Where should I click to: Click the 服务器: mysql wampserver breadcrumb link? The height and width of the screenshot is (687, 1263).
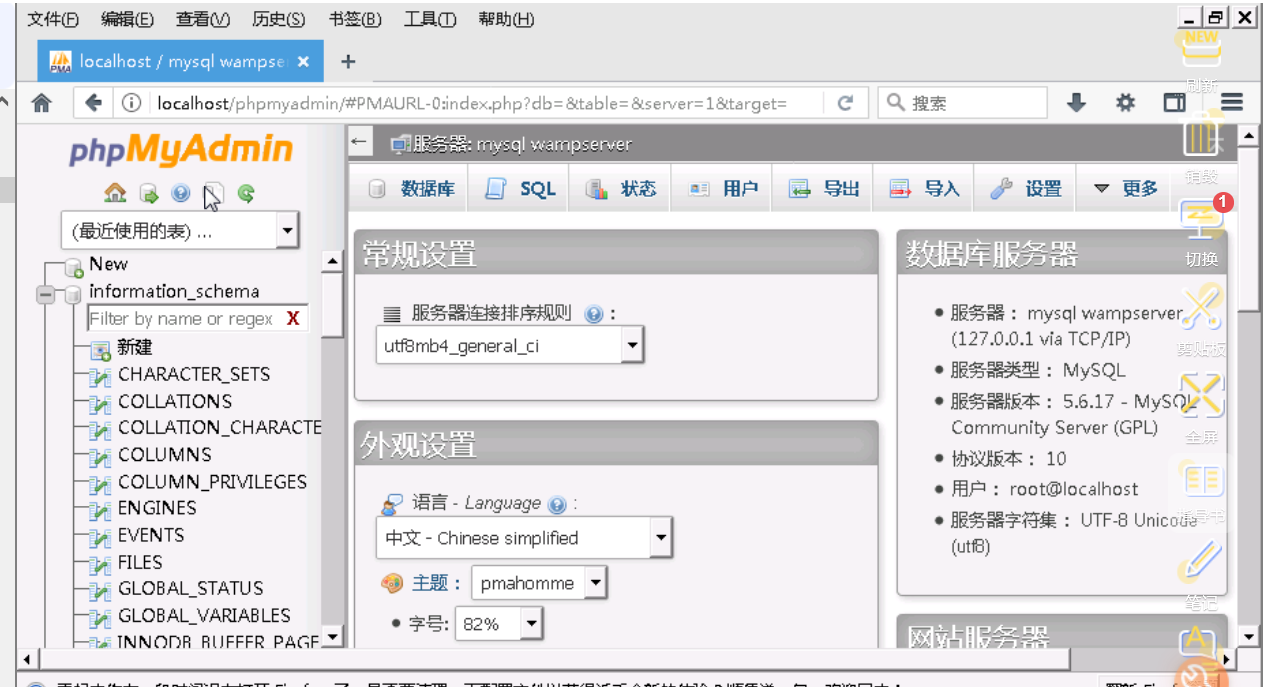coord(522,144)
